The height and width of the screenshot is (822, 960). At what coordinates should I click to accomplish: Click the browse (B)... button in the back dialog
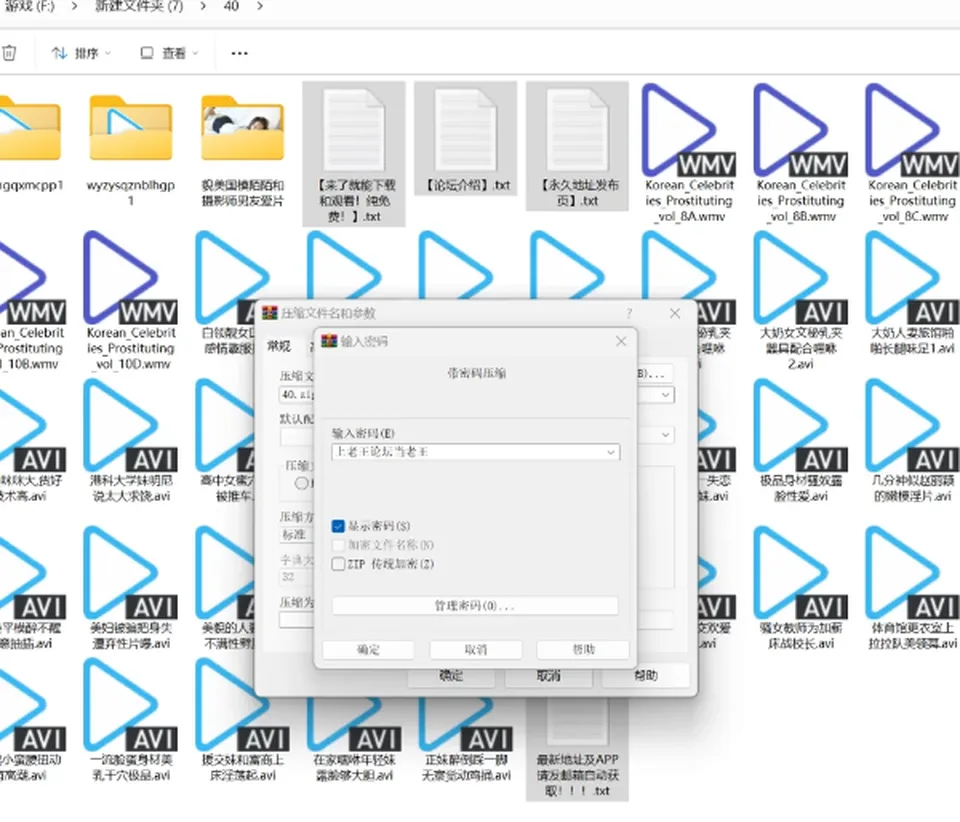[x=654, y=373]
